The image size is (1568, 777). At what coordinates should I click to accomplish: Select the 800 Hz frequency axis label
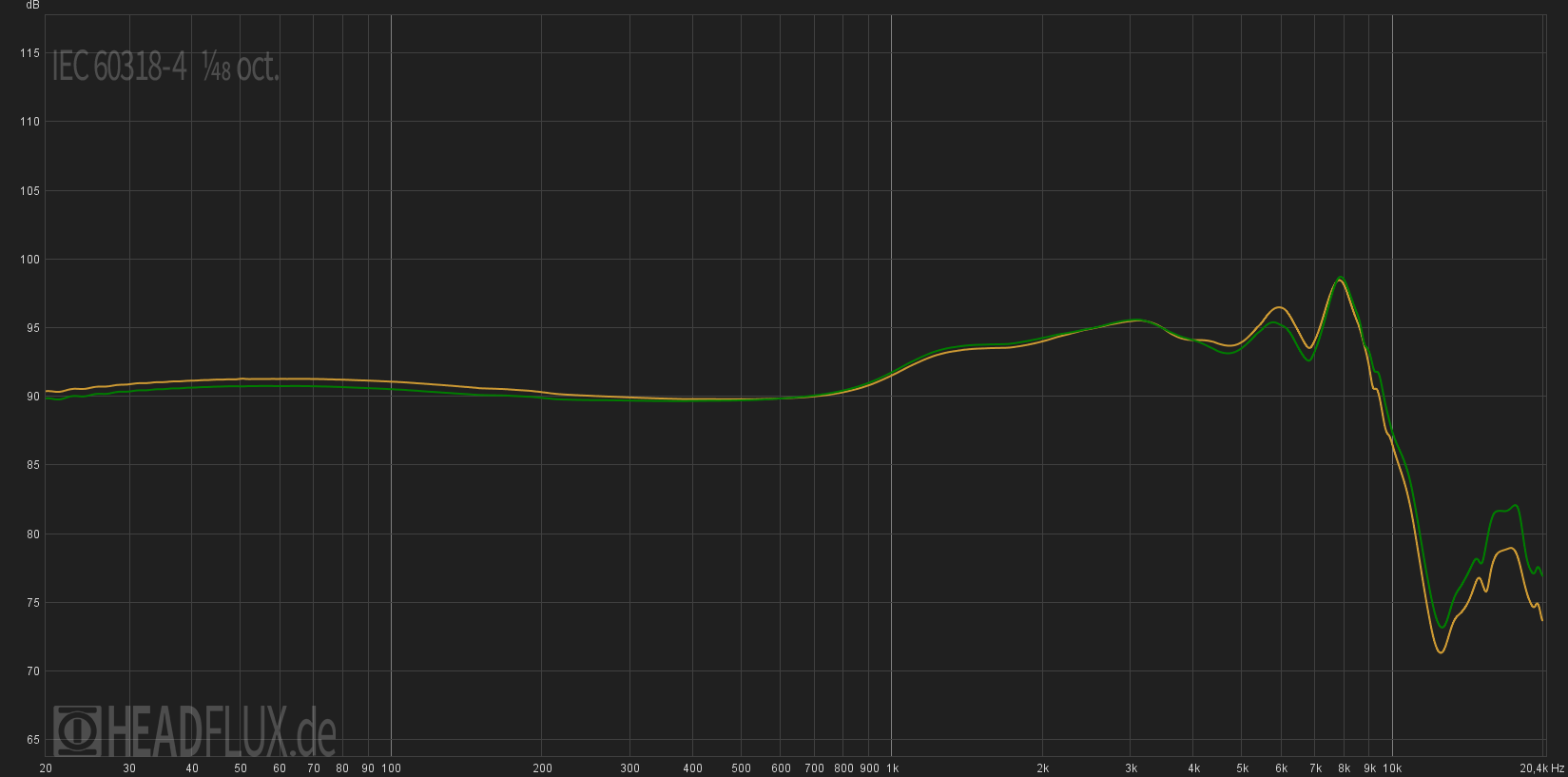843,768
